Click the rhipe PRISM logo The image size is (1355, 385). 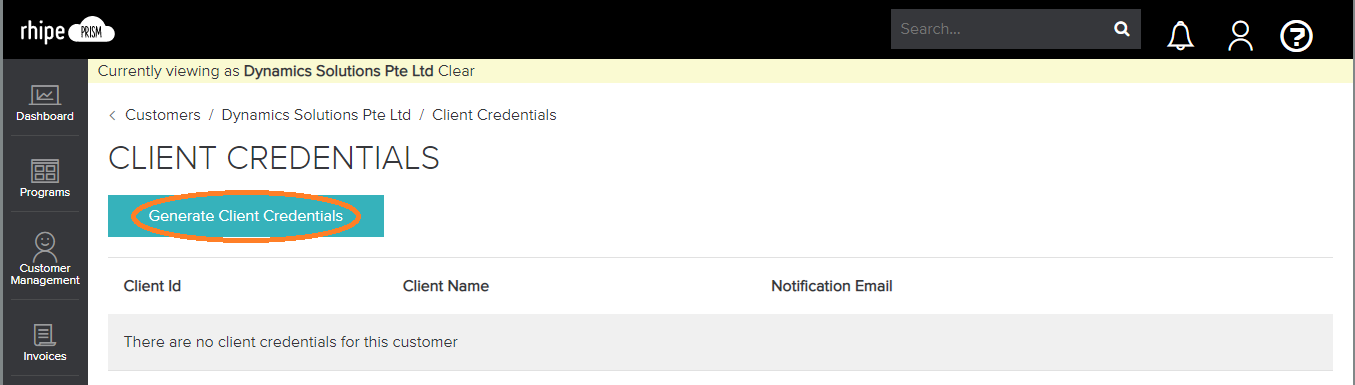pos(67,31)
